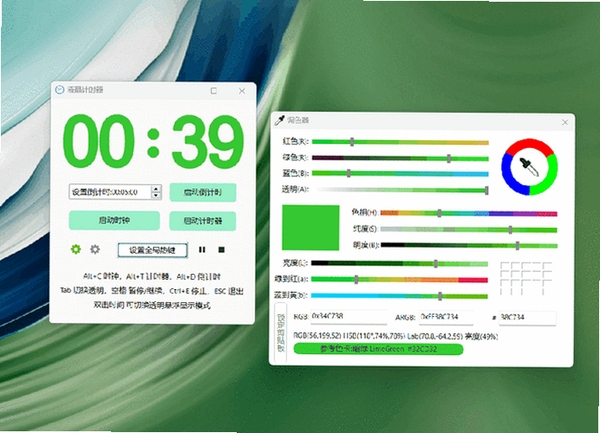The image size is (600, 433).
Task: Maximize the timer window
Action: pos(214,91)
